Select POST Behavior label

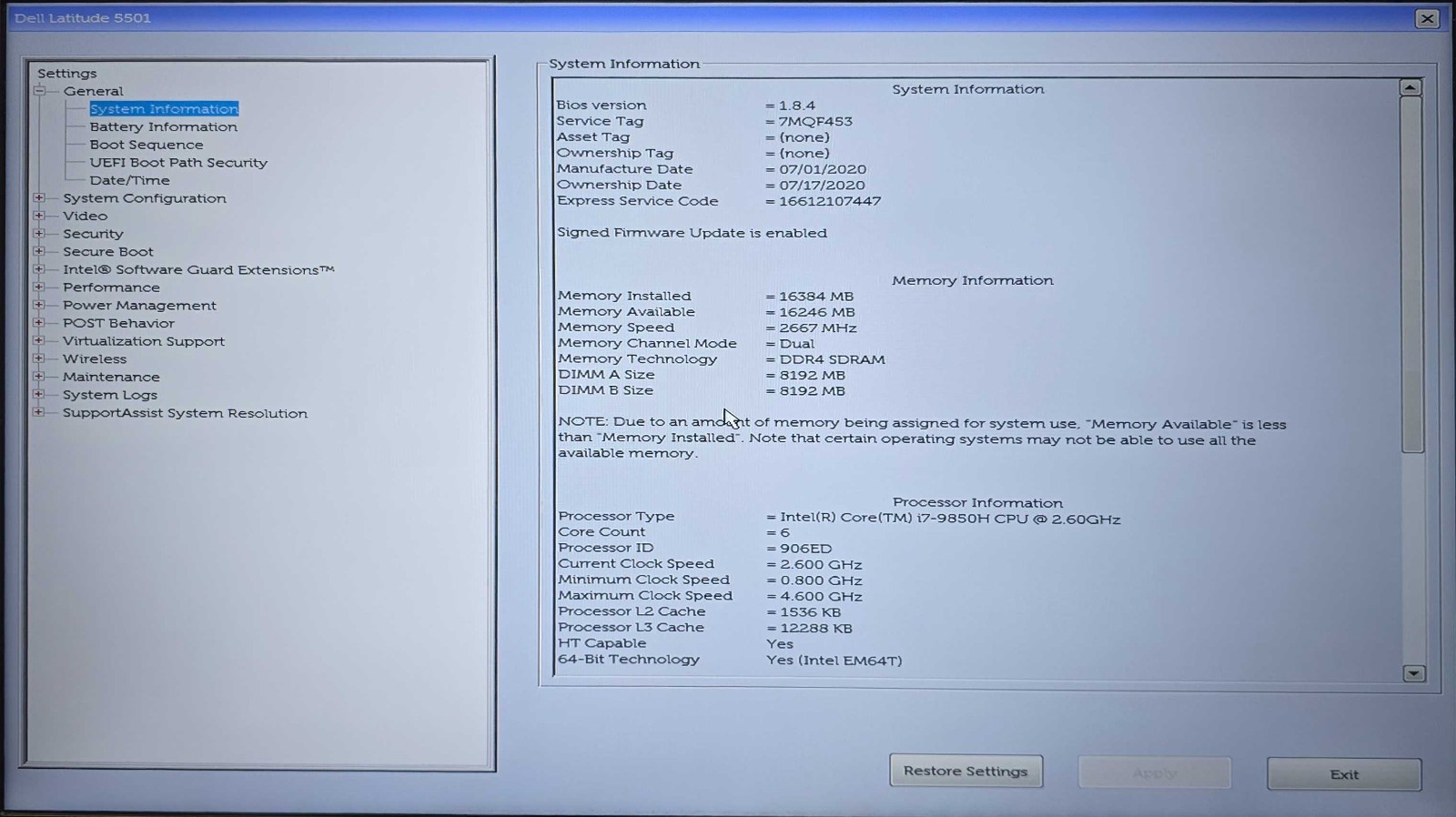click(118, 323)
